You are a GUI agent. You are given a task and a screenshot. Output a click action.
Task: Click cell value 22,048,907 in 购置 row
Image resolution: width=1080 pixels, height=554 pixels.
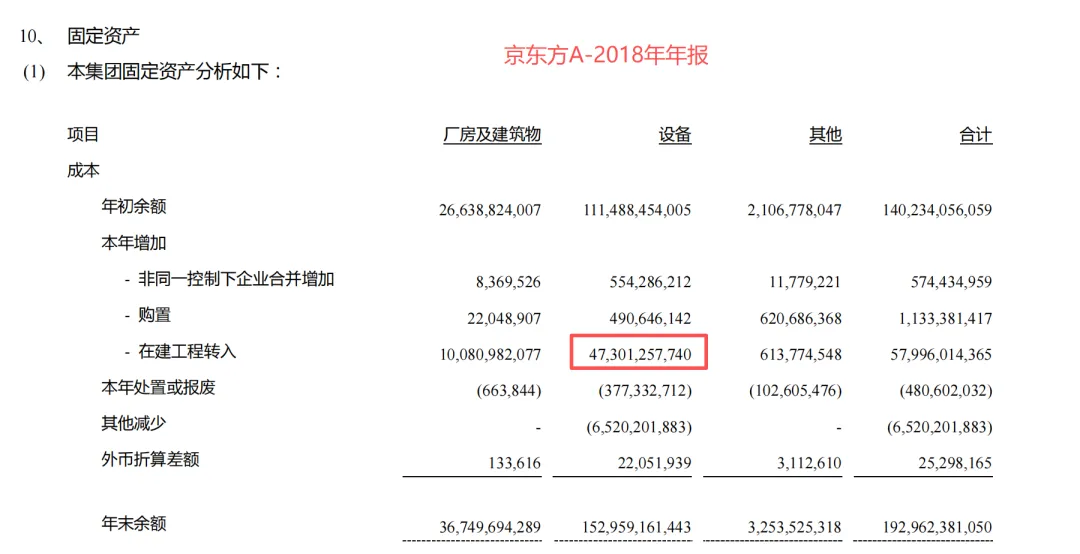tap(504, 318)
